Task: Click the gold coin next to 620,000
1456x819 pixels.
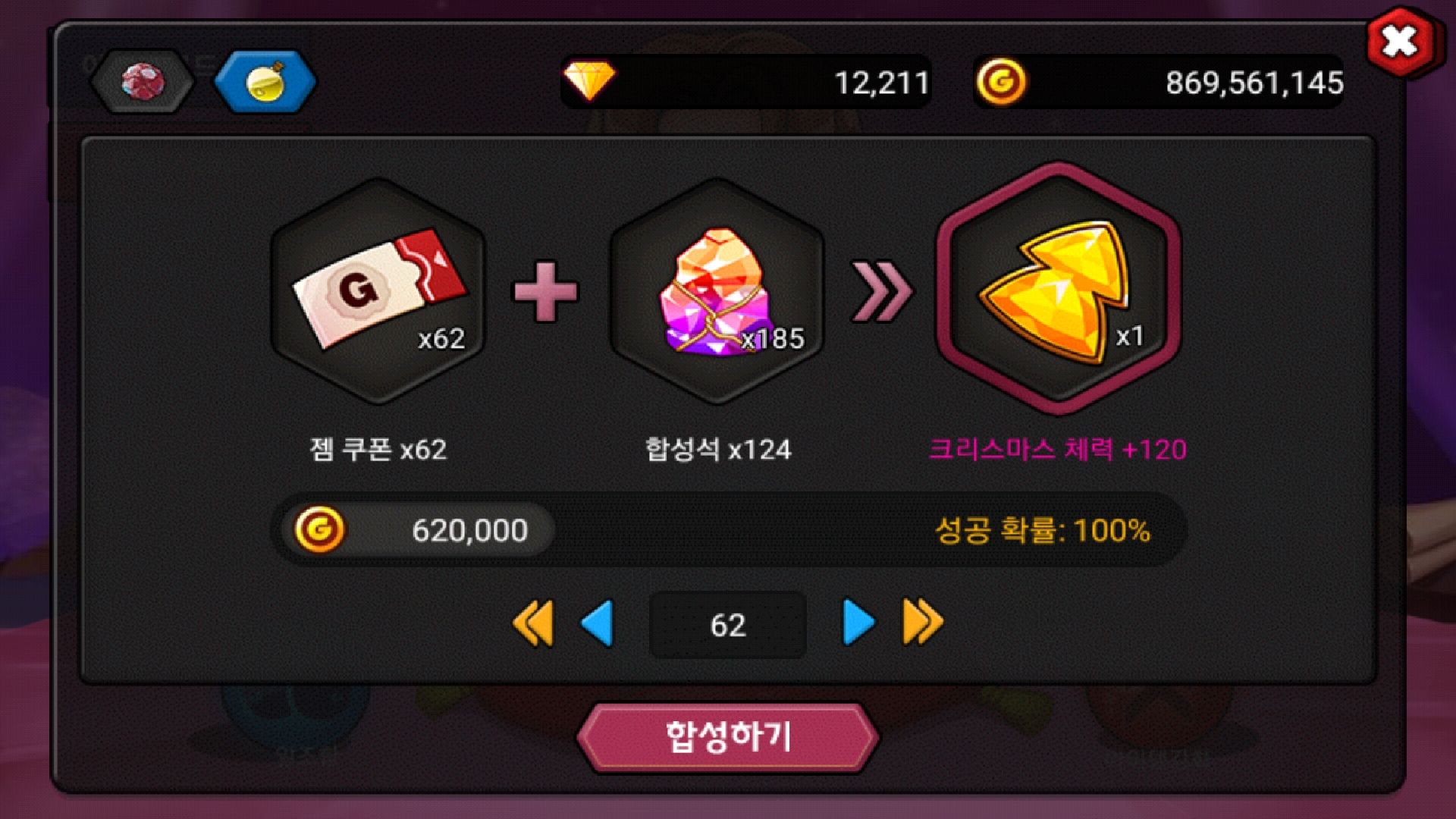Action: tap(319, 529)
